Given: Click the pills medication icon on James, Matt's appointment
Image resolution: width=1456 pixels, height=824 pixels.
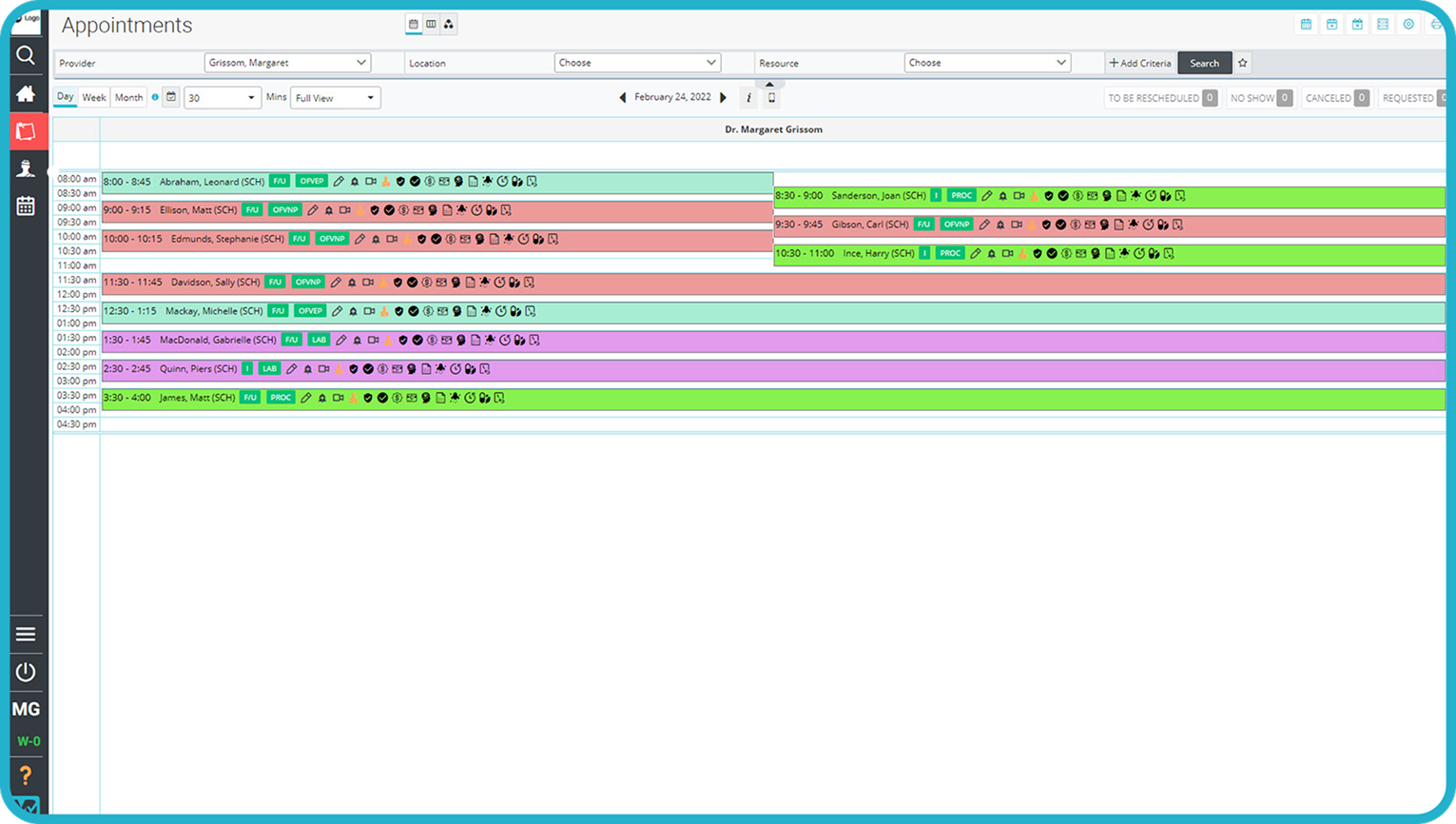Looking at the screenshot, I should 484,398.
